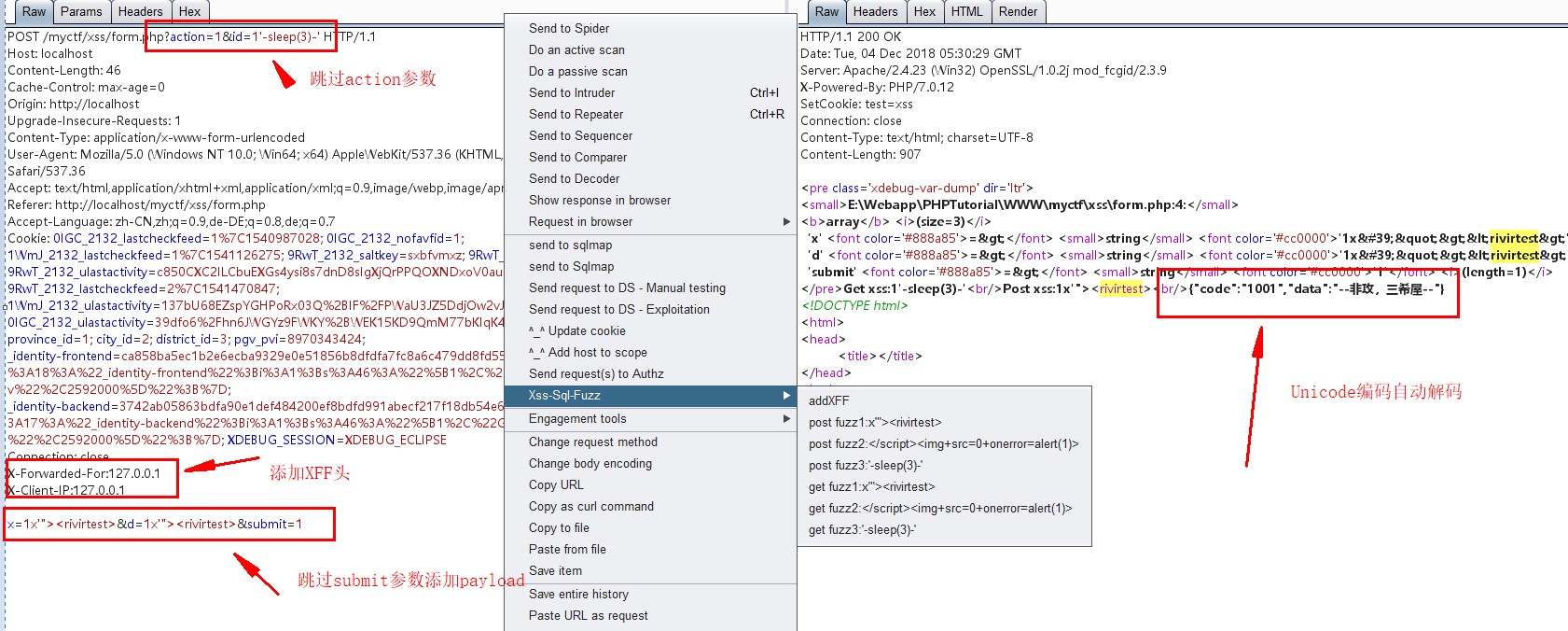Choose Update cookie menu entry
1568x631 pixels.
(650, 330)
